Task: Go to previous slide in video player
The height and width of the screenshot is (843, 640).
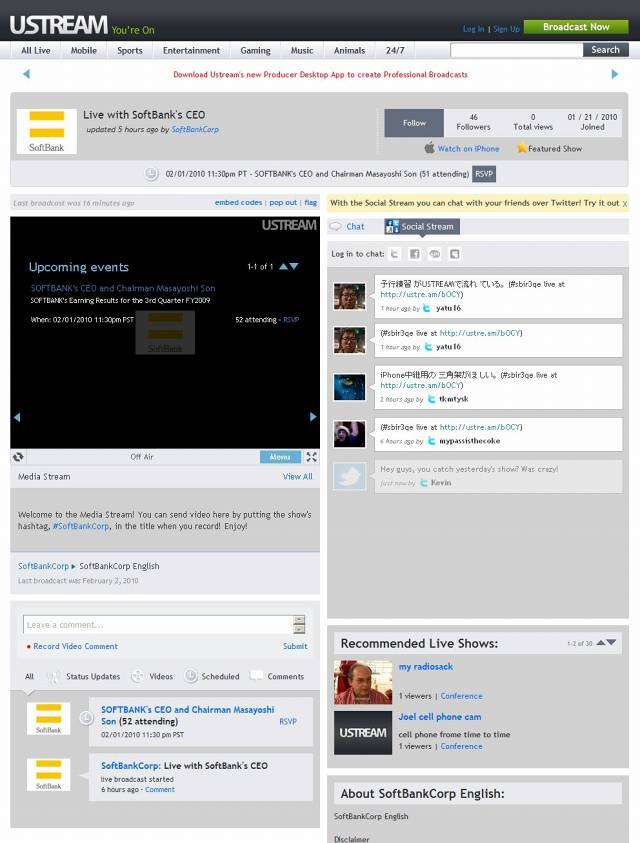Action: (x=17, y=417)
